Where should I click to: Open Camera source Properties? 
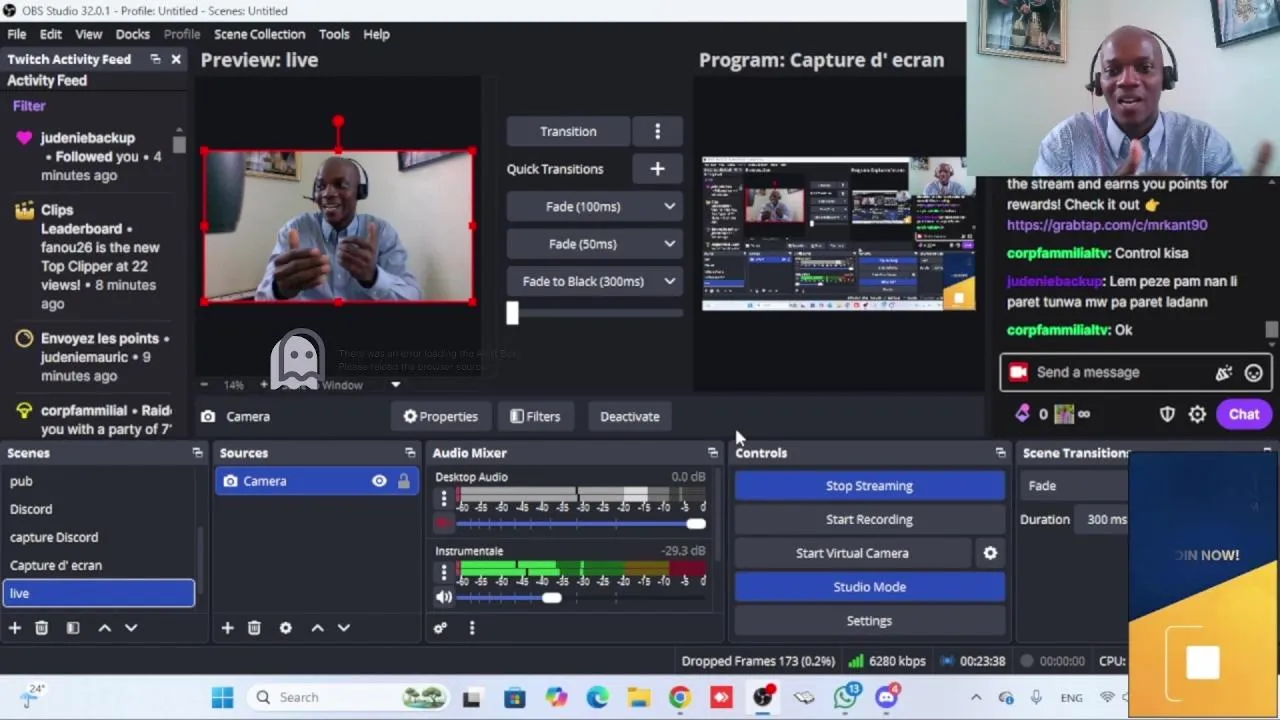(x=440, y=416)
